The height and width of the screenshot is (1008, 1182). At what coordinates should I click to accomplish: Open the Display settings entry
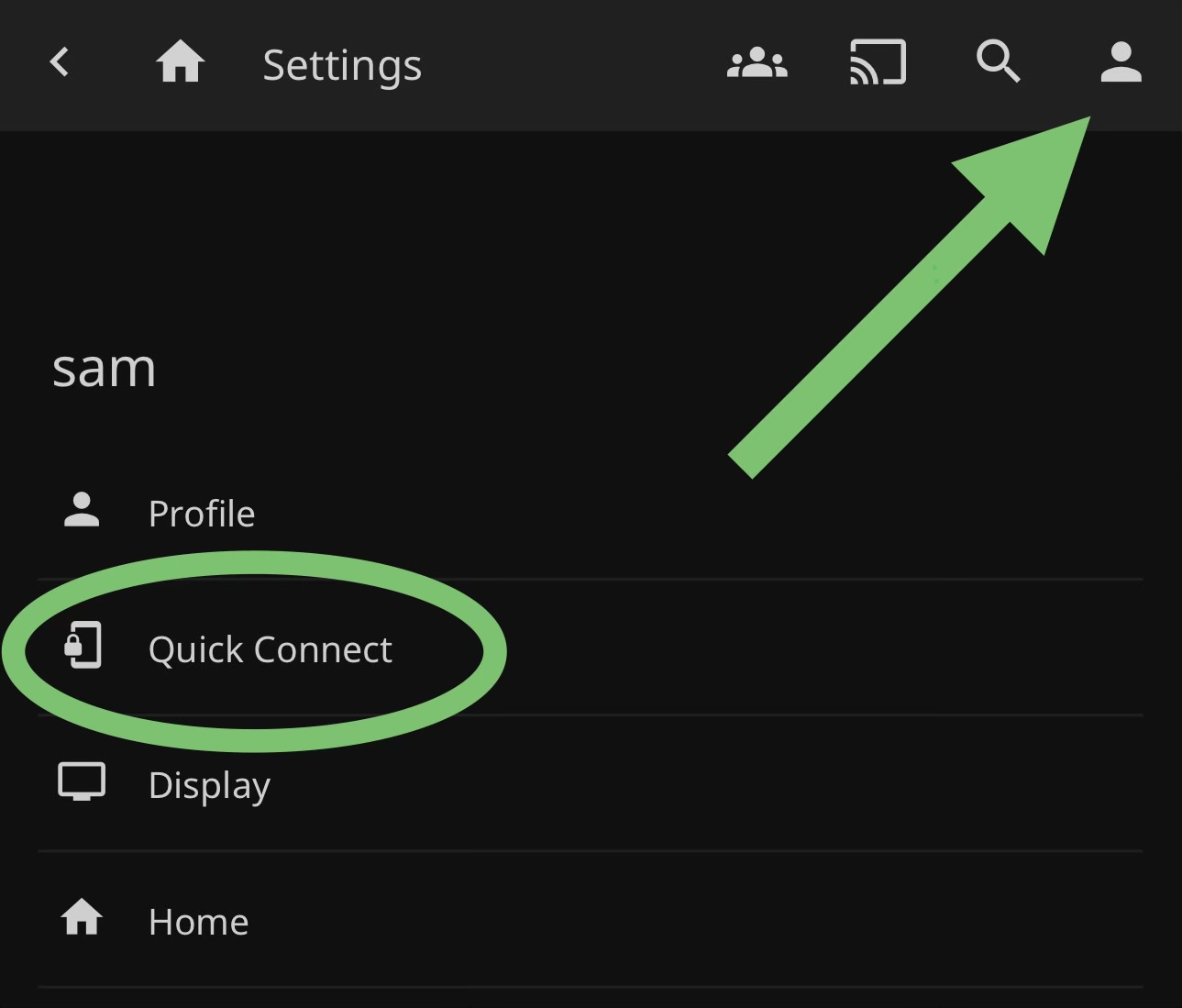(209, 786)
